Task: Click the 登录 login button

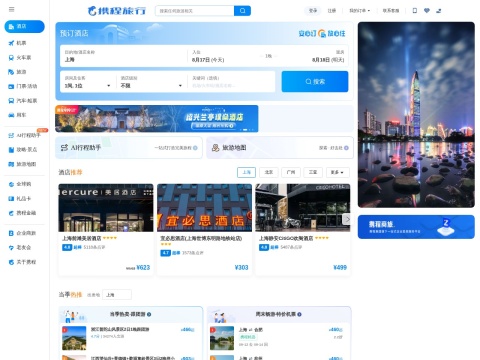Action: (x=313, y=11)
